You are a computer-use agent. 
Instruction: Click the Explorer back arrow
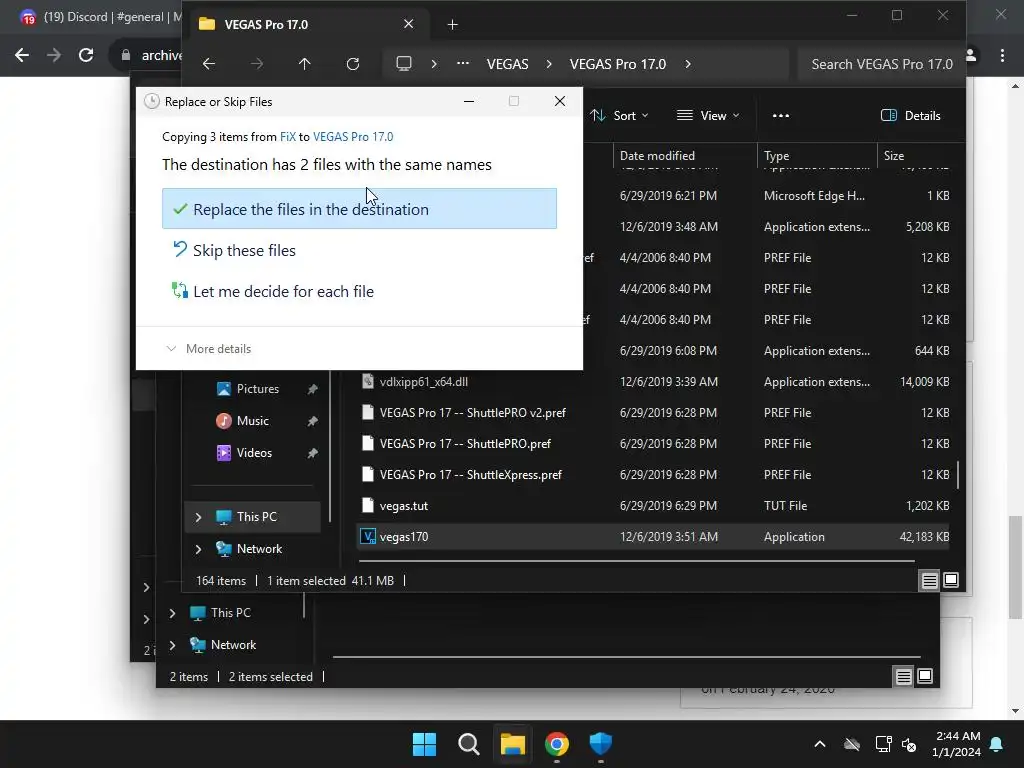coord(209,64)
